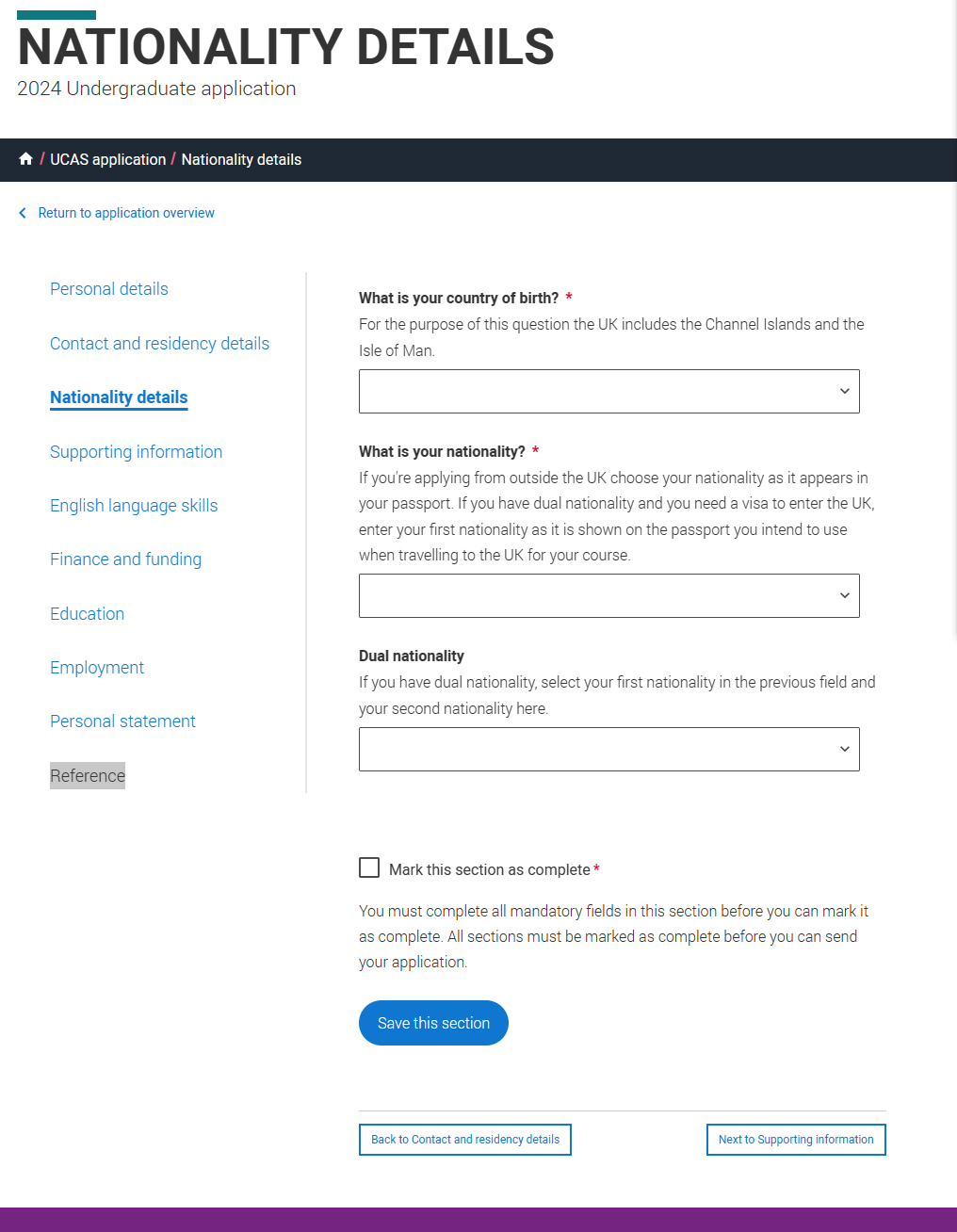Click Return to application overview link
Screen dimensions: 957x1232
(126, 213)
